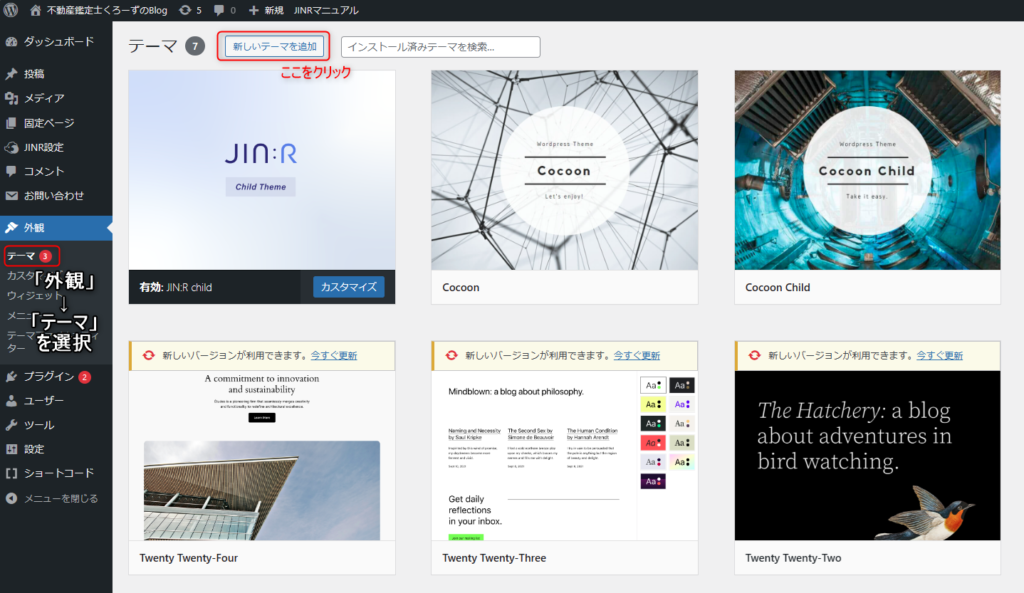Click the brackets icon beside ショートコード
The image size is (1024, 593).
click(11, 473)
